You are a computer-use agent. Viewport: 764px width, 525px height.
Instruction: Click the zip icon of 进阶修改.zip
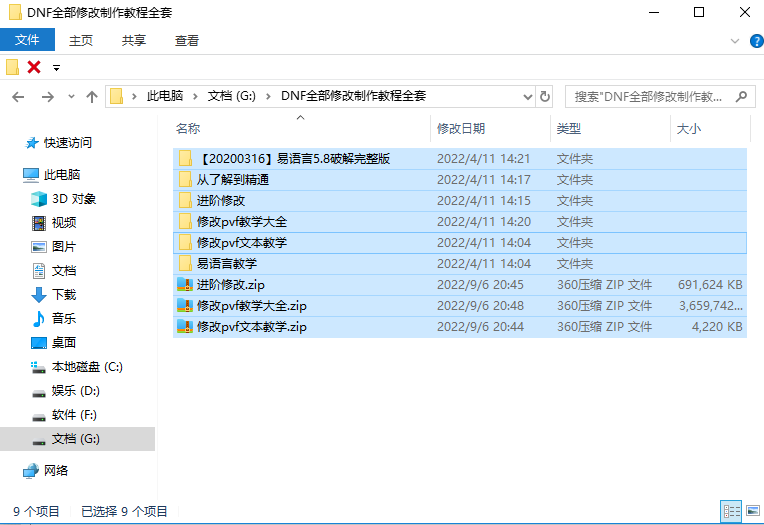point(185,284)
